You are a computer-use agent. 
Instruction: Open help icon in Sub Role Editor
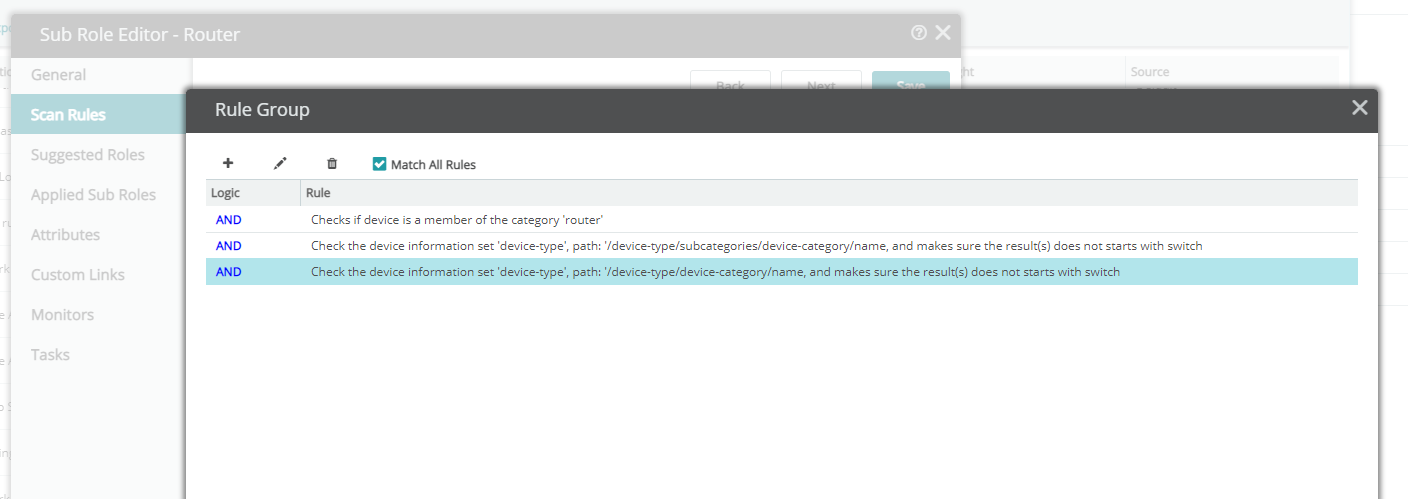[919, 33]
